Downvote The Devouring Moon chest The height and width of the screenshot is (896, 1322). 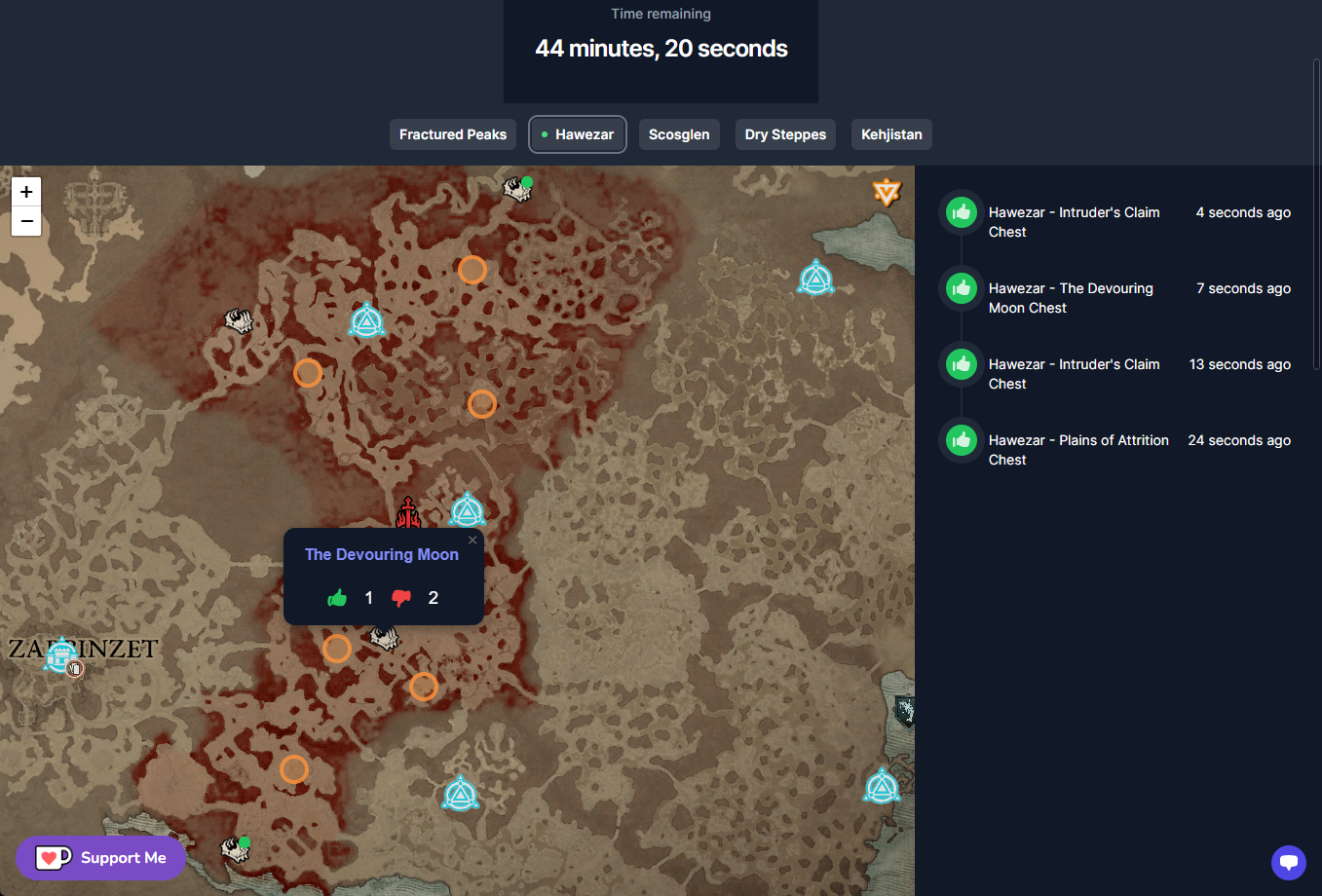point(401,598)
